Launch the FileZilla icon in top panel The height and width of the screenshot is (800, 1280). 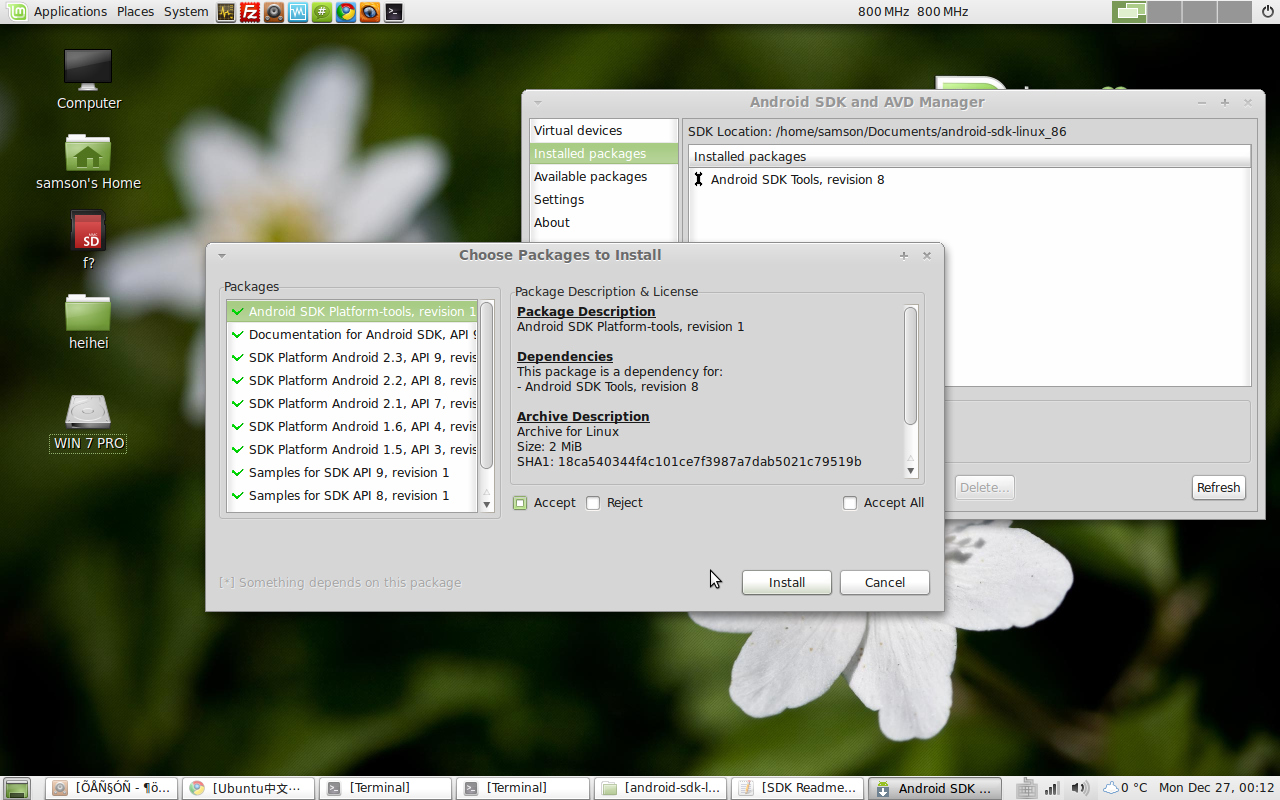click(250, 12)
